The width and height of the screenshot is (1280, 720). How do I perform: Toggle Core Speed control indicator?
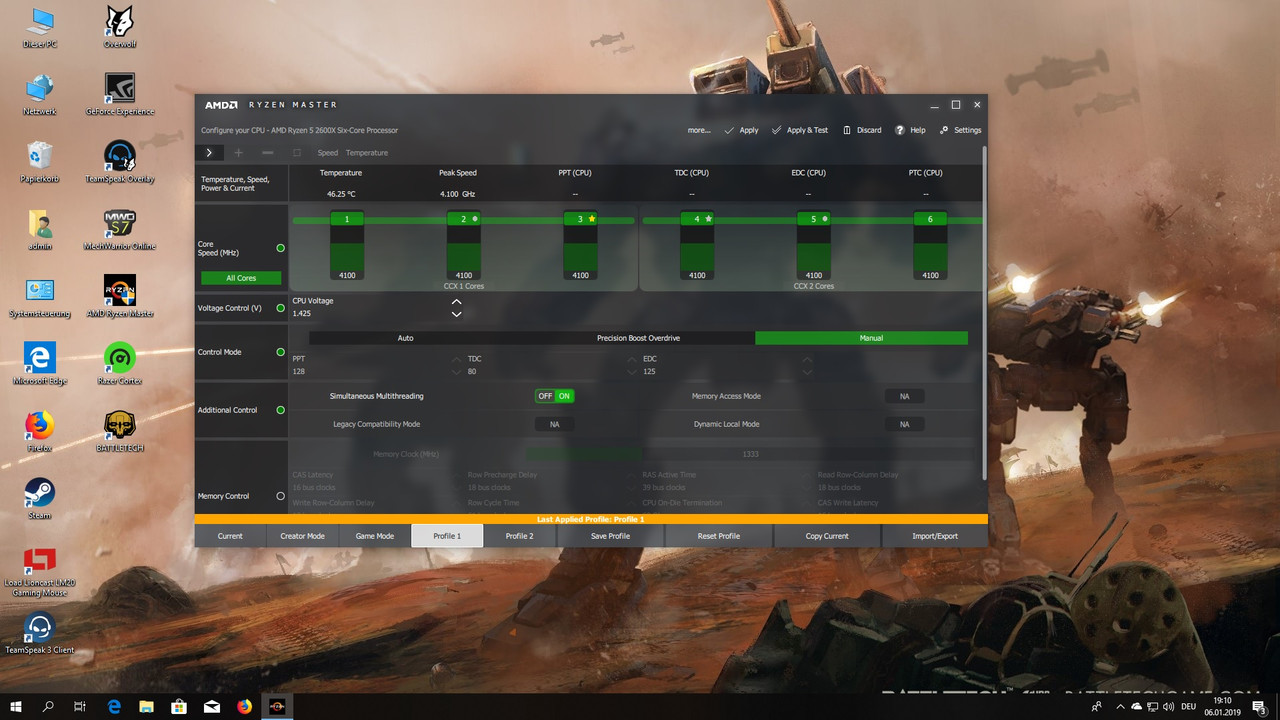(x=280, y=248)
